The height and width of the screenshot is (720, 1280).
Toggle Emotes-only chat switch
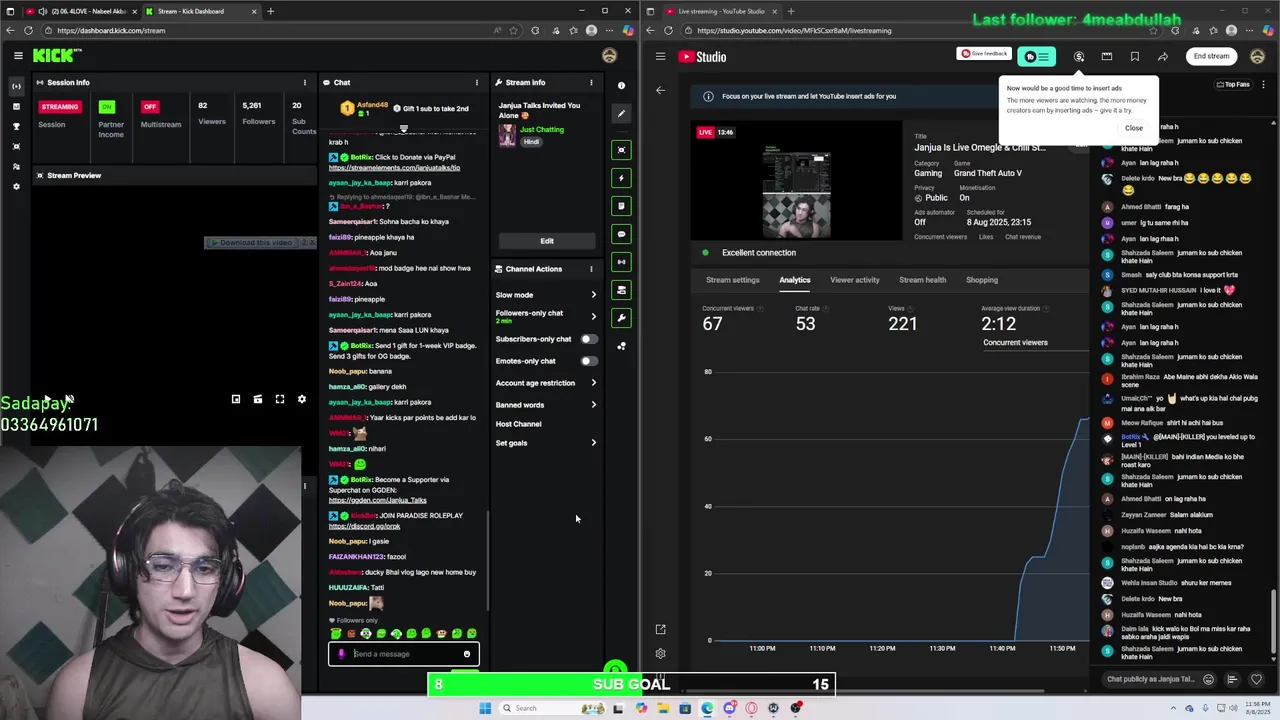click(589, 361)
